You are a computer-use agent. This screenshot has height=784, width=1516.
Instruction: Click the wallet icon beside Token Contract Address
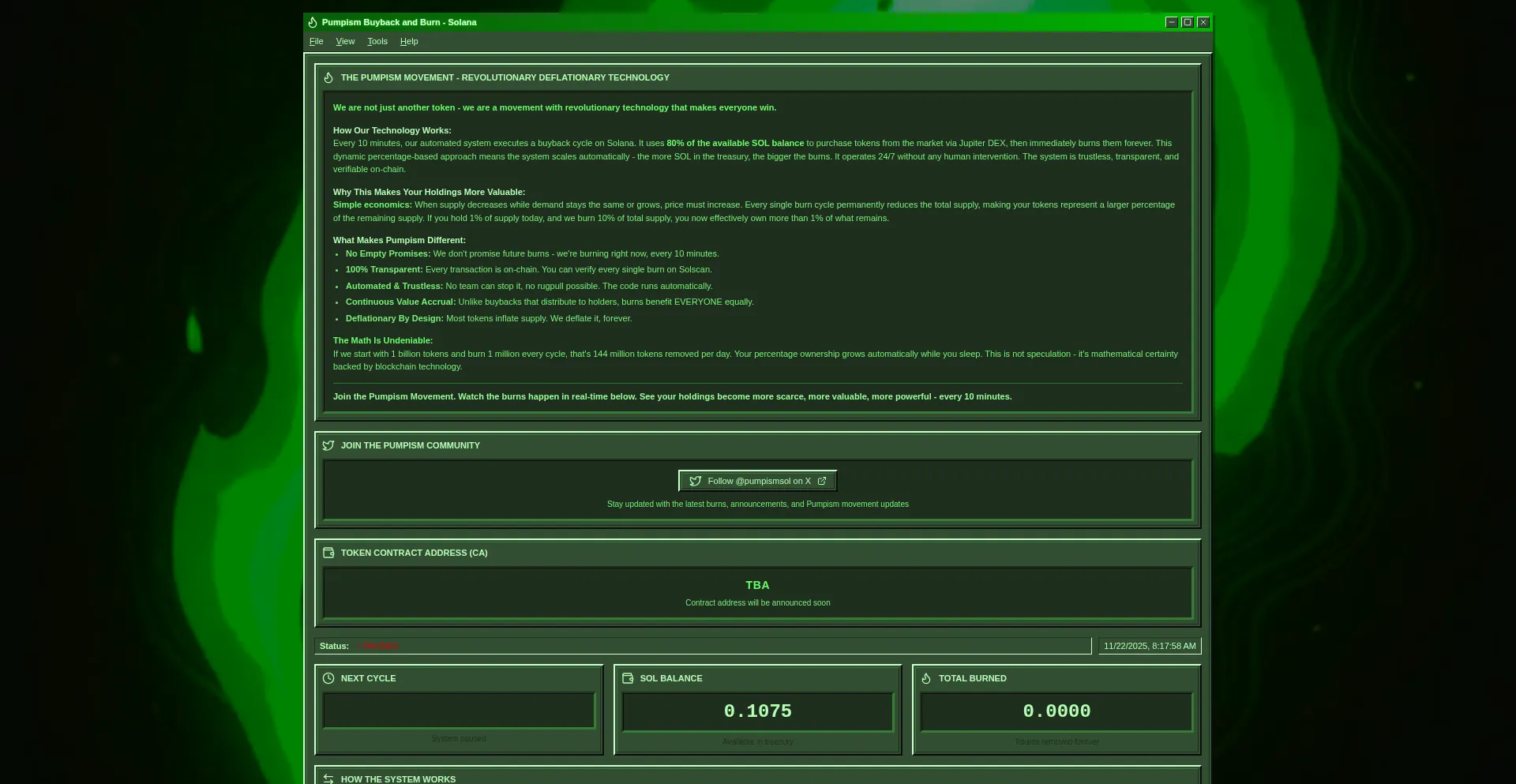[328, 553]
